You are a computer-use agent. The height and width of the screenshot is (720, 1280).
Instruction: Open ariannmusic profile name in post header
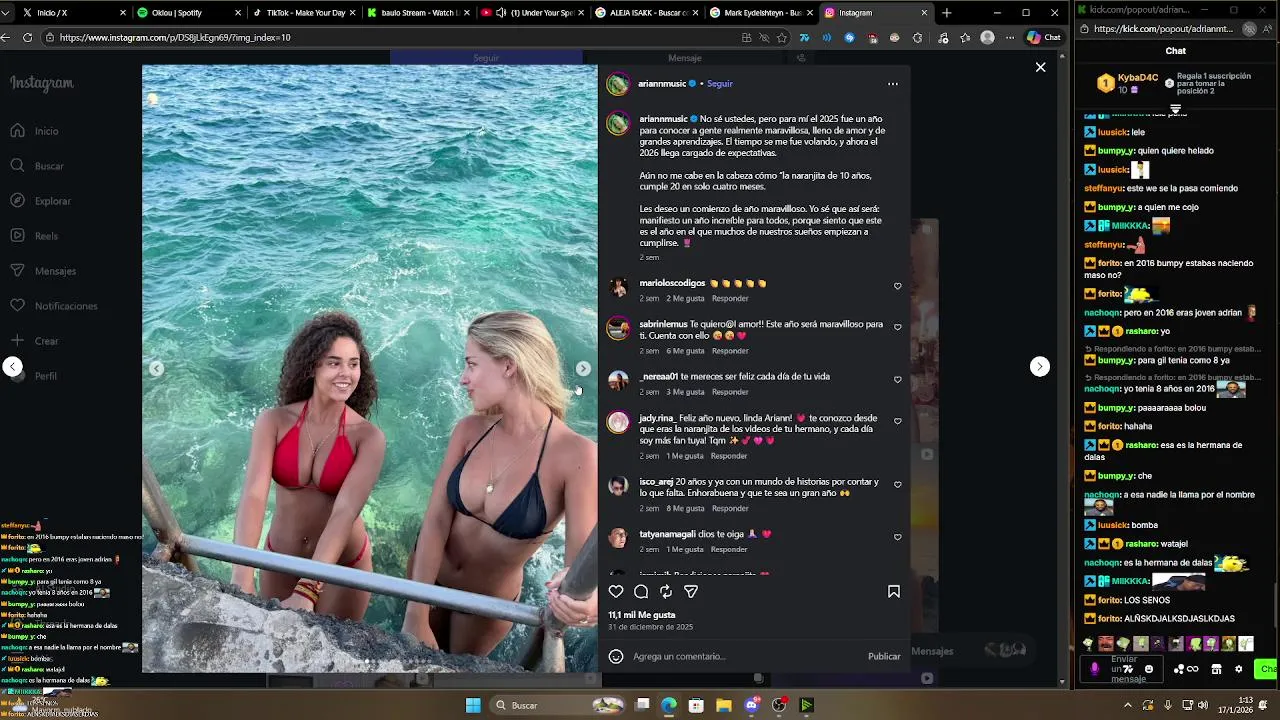click(662, 84)
